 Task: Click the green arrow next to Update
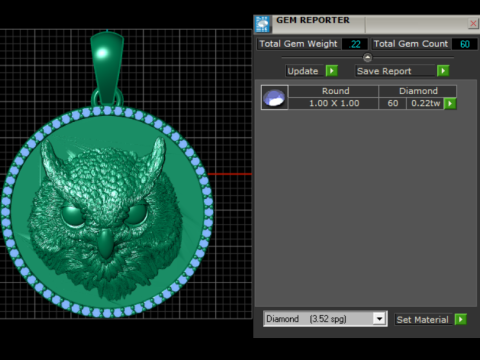tap(332, 71)
